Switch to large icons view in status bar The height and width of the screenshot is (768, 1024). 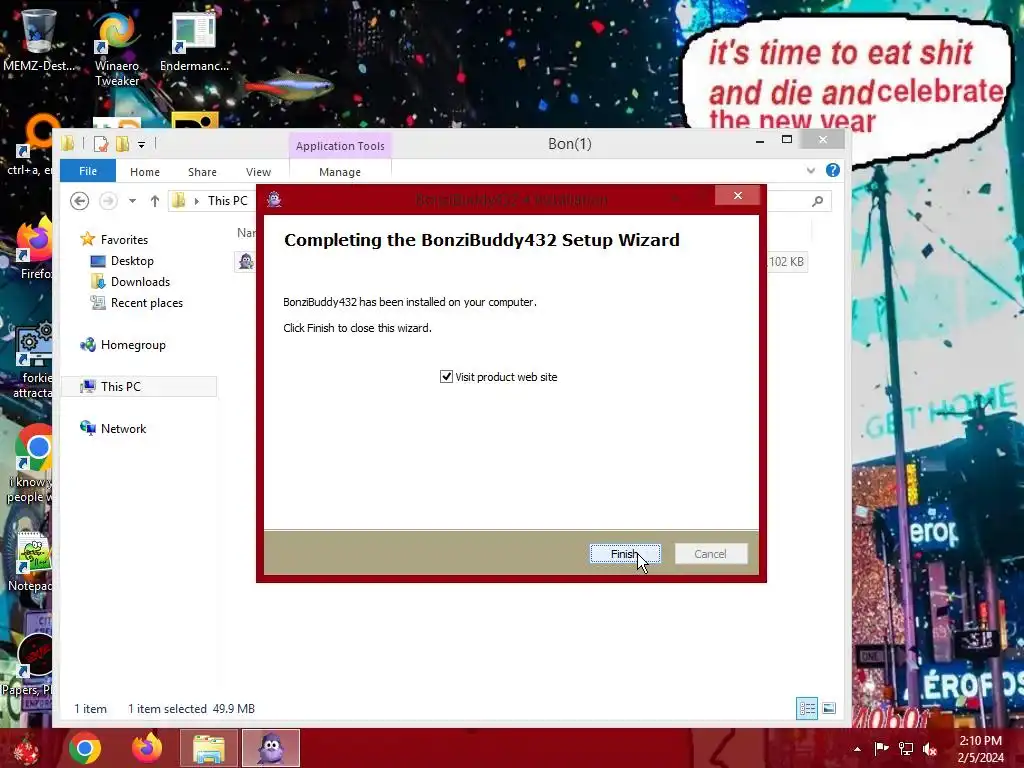pos(829,709)
